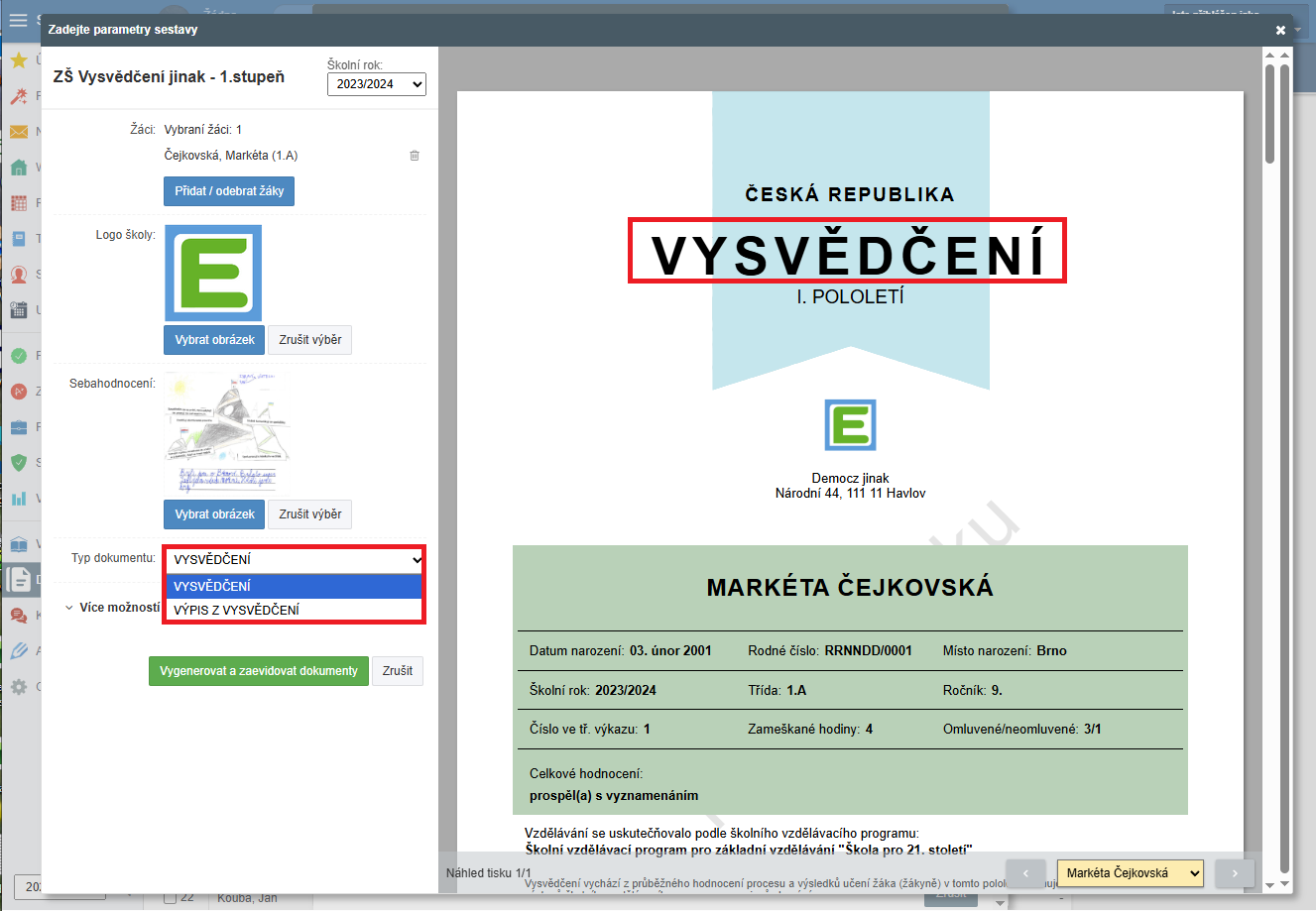Open the envelope messages icon in sidebar
1316x911 pixels.
[18, 132]
